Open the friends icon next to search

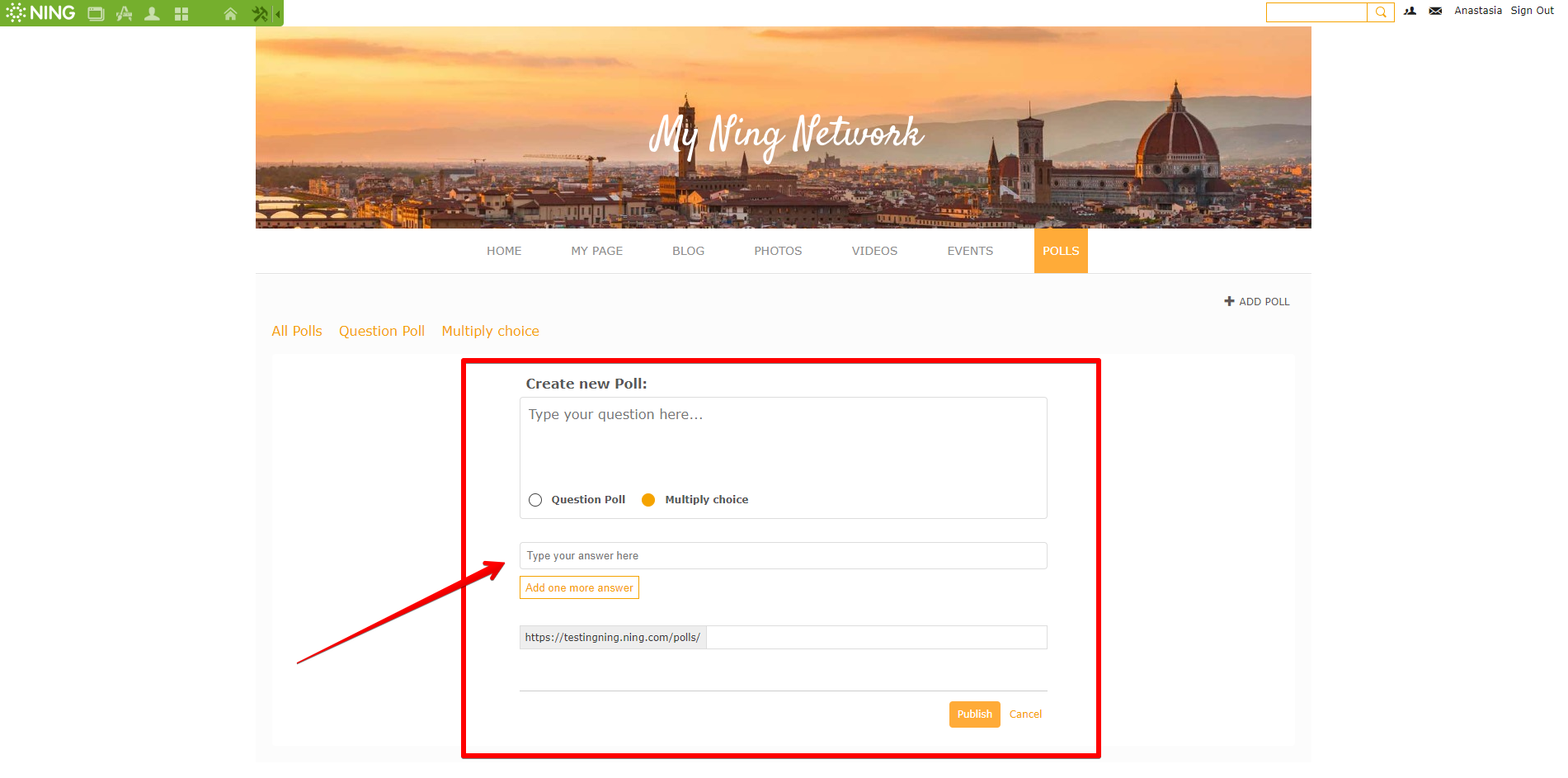[x=1410, y=12]
